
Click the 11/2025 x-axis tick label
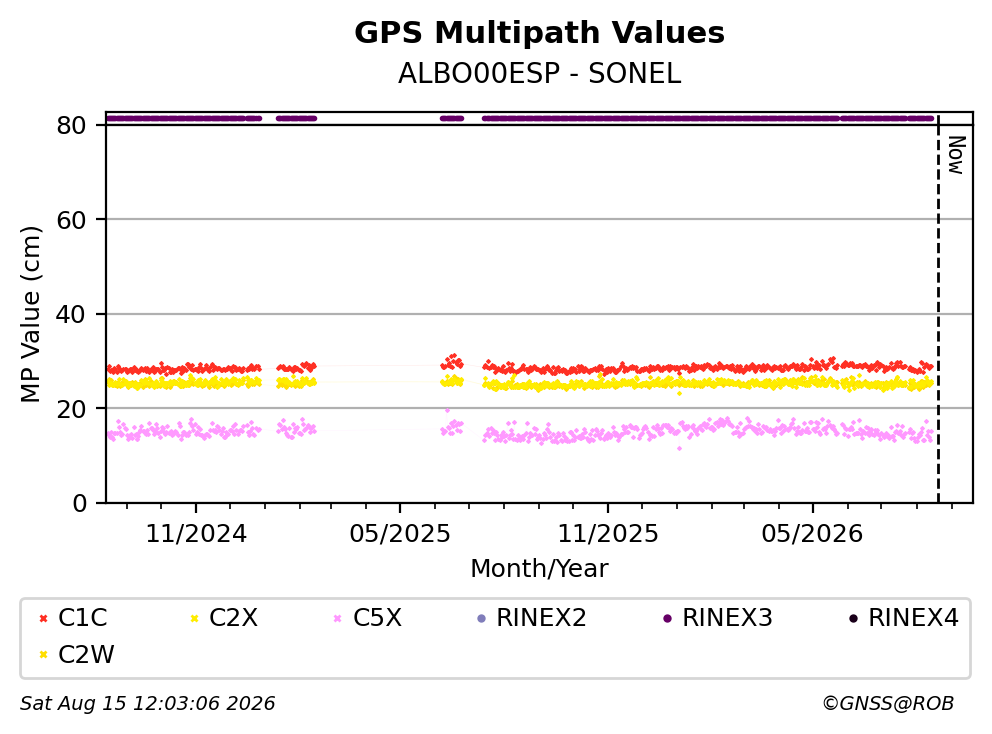pyautogui.click(x=607, y=534)
